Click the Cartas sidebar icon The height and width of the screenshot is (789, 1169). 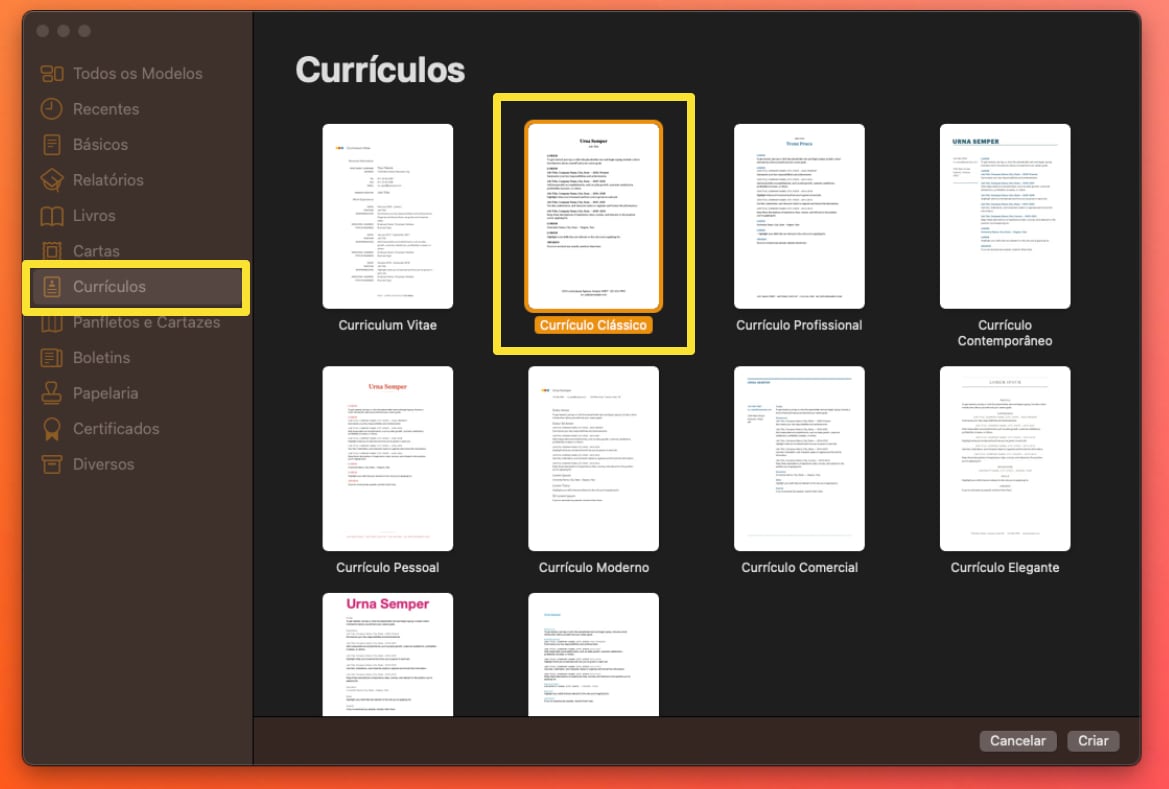[52, 251]
